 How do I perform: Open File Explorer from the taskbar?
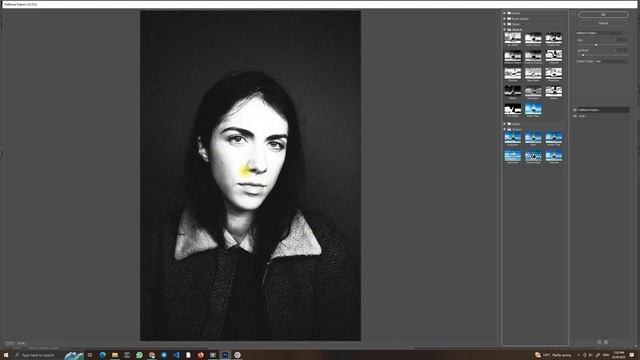coord(115,355)
